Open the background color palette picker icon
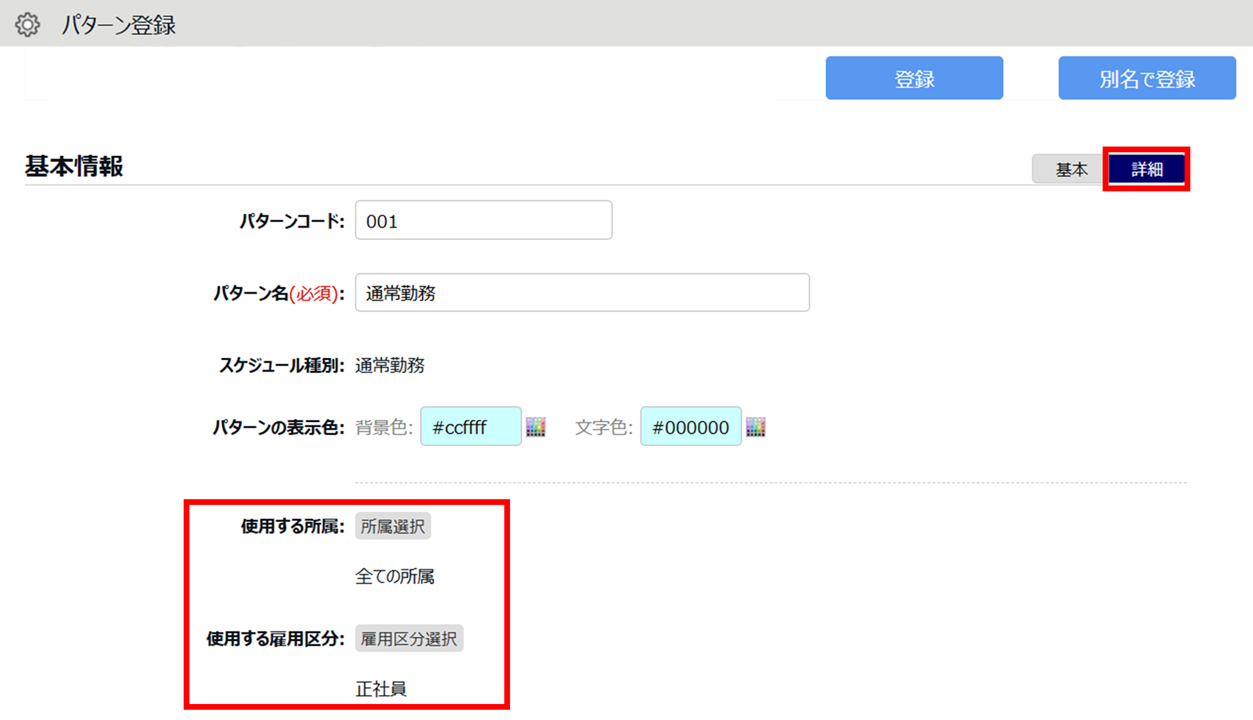The width and height of the screenshot is (1253, 720). (x=536, y=427)
